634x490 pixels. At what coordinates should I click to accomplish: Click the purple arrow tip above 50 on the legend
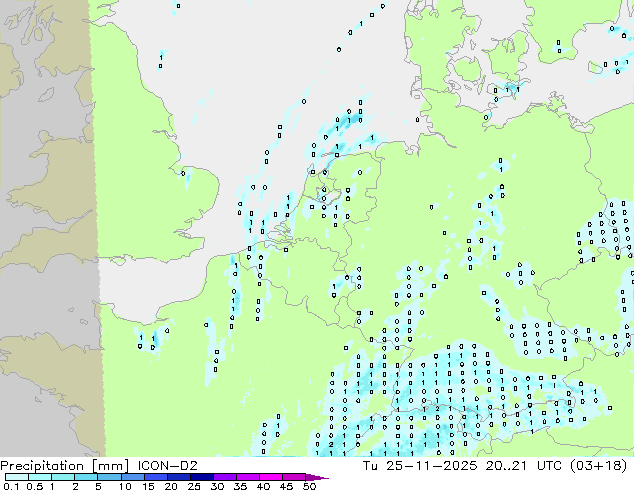(317, 477)
